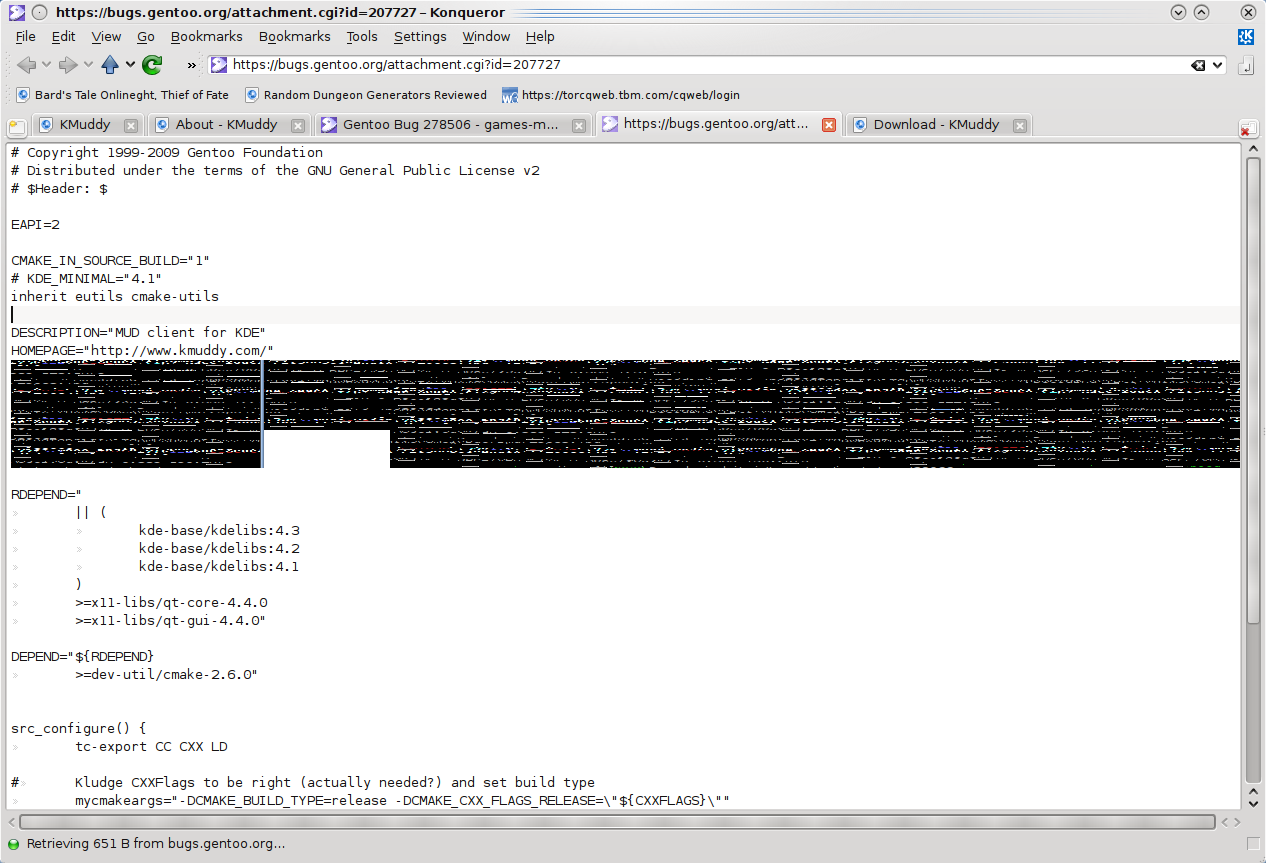Close current tab using far-right tab bar icon
Viewport: 1266px width, 863px height.
point(1248,128)
